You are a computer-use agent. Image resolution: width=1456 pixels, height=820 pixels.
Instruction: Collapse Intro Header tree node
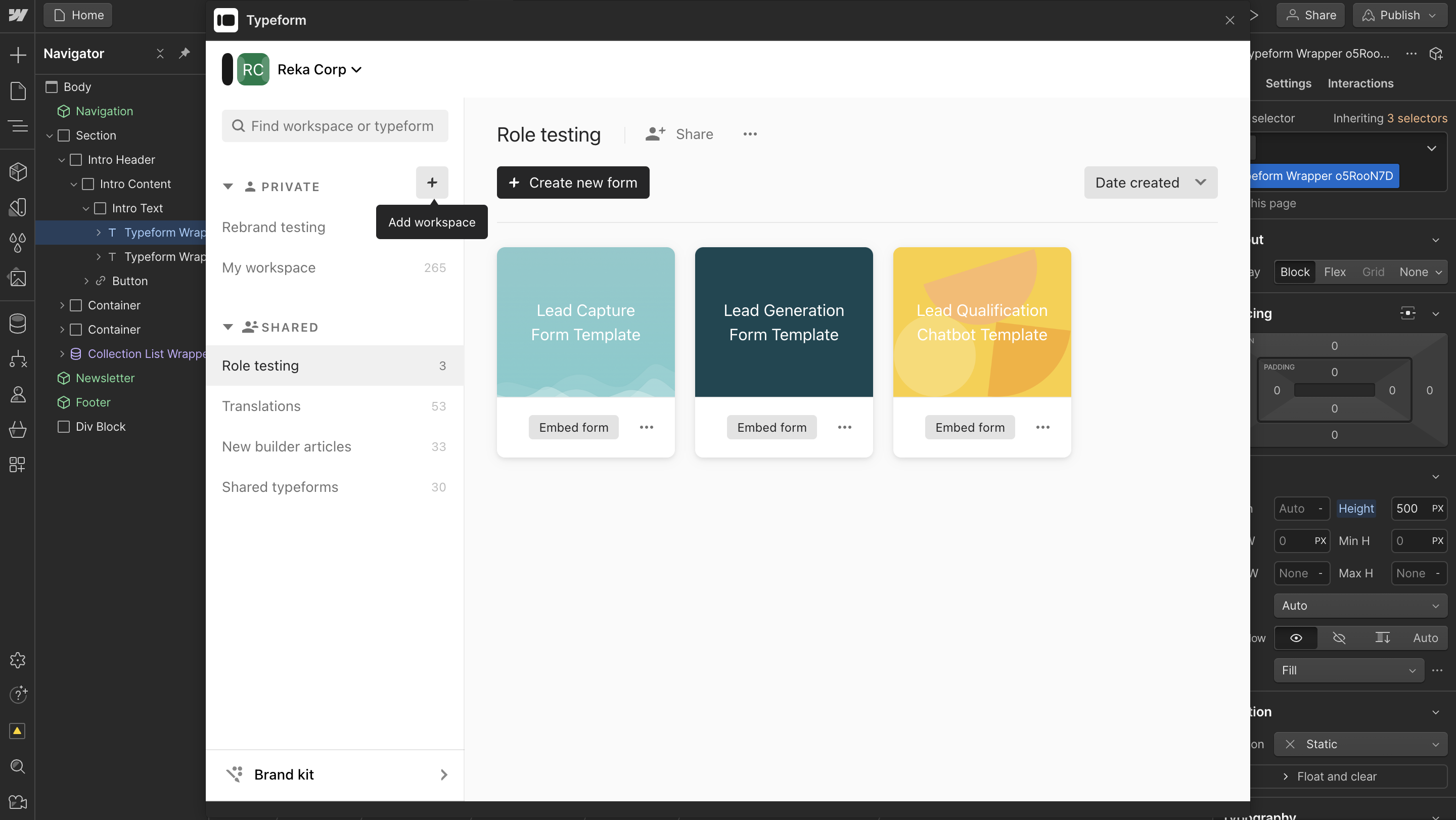(62, 160)
